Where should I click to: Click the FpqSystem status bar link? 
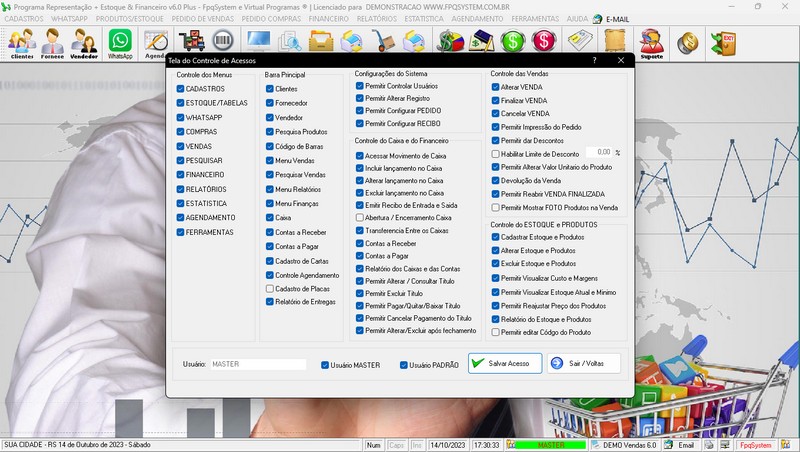[x=756, y=445]
